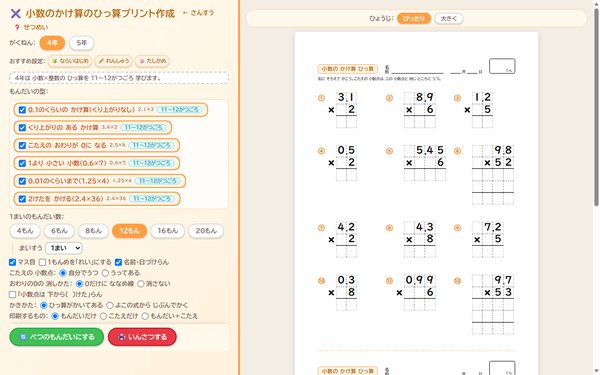Select もんだいだけ print option
Screen dimensions: 600x375
click(x=55, y=316)
